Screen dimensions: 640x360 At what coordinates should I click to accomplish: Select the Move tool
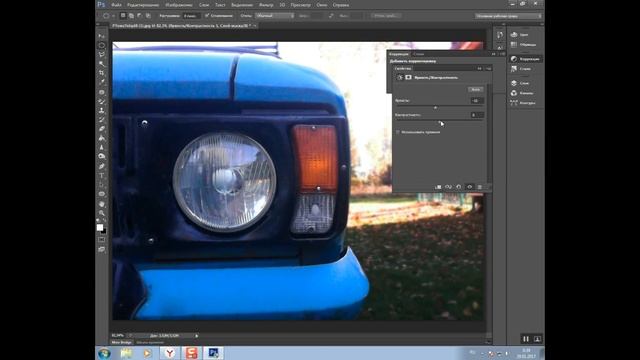tap(101, 36)
